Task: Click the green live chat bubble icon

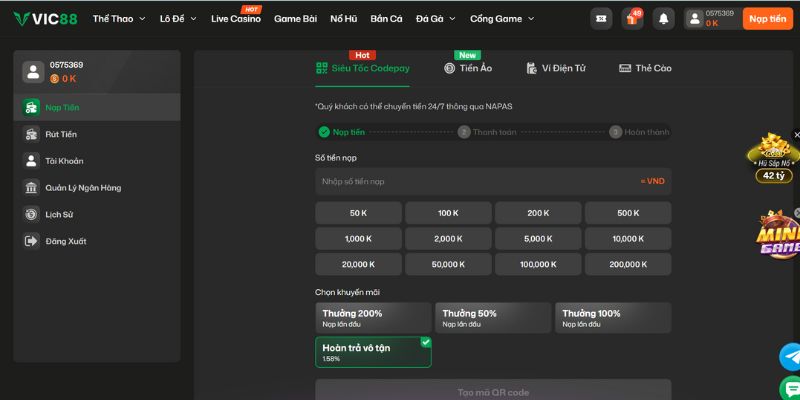Action: [790, 389]
